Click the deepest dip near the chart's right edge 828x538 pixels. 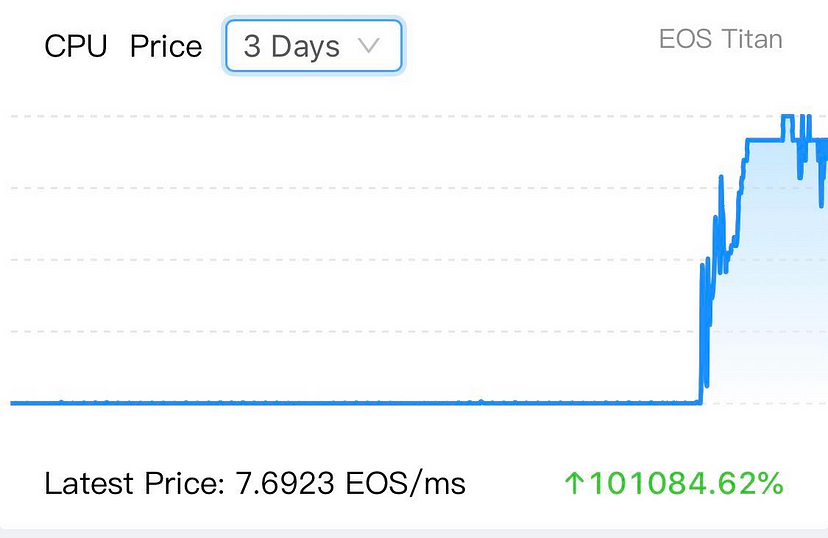pyautogui.click(x=821, y=203)
